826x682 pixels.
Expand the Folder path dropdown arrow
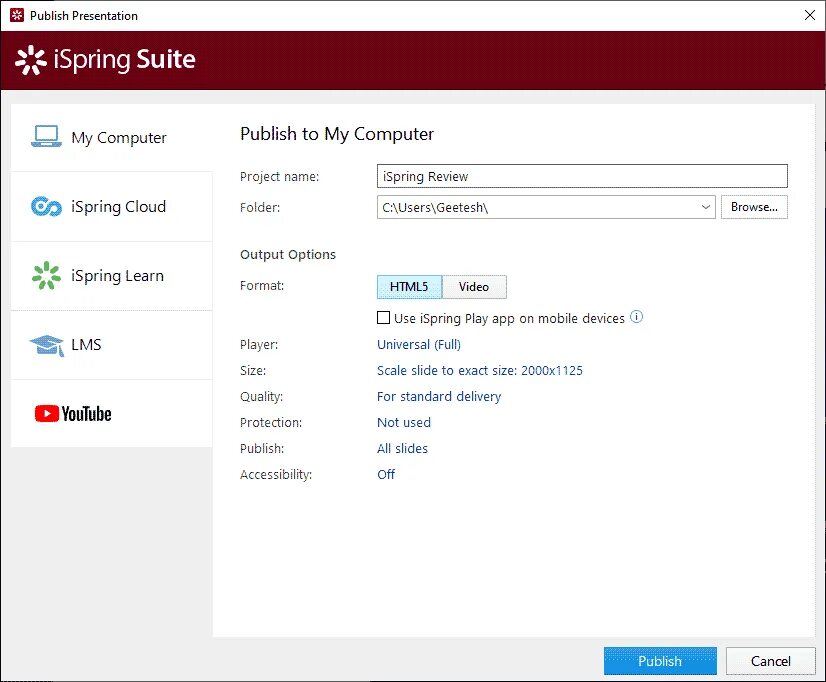coord(706,207)
